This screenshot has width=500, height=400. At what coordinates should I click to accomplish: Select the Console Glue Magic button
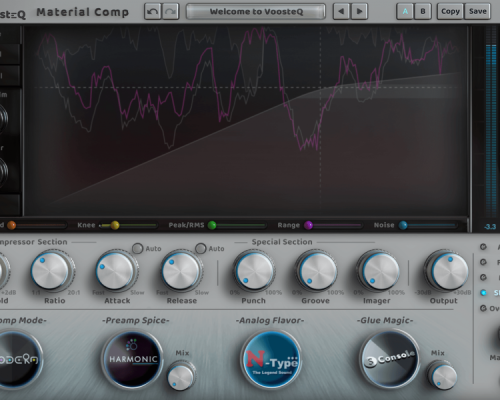coord(390,359)
